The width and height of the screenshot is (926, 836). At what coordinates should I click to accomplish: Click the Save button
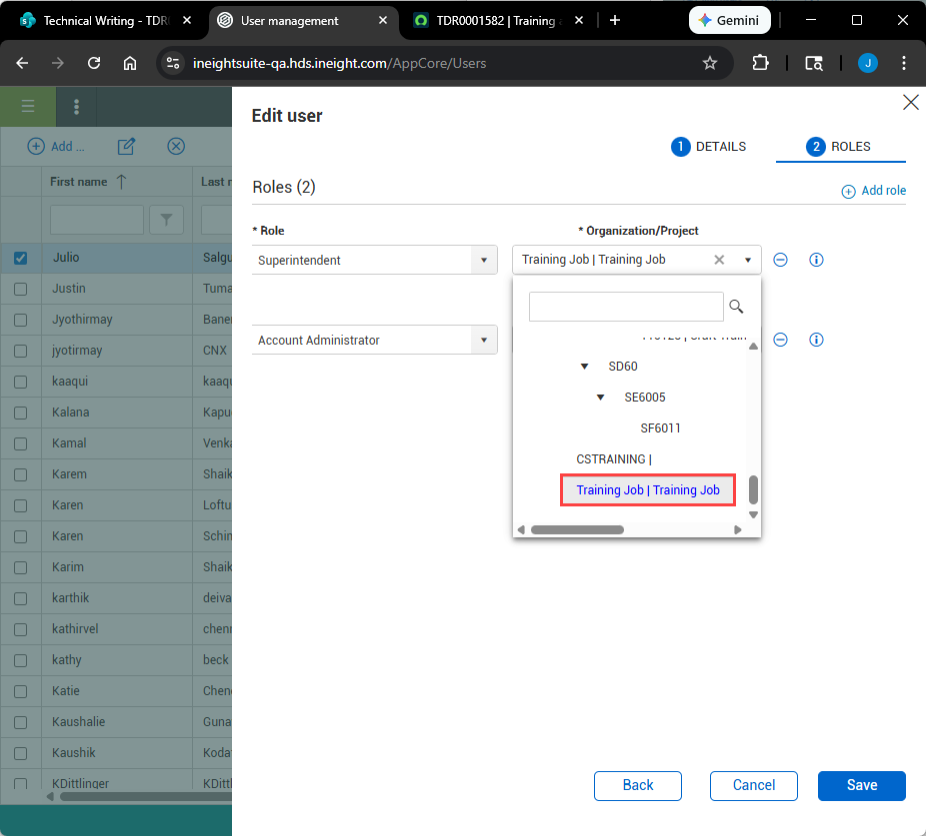(861, 785)
